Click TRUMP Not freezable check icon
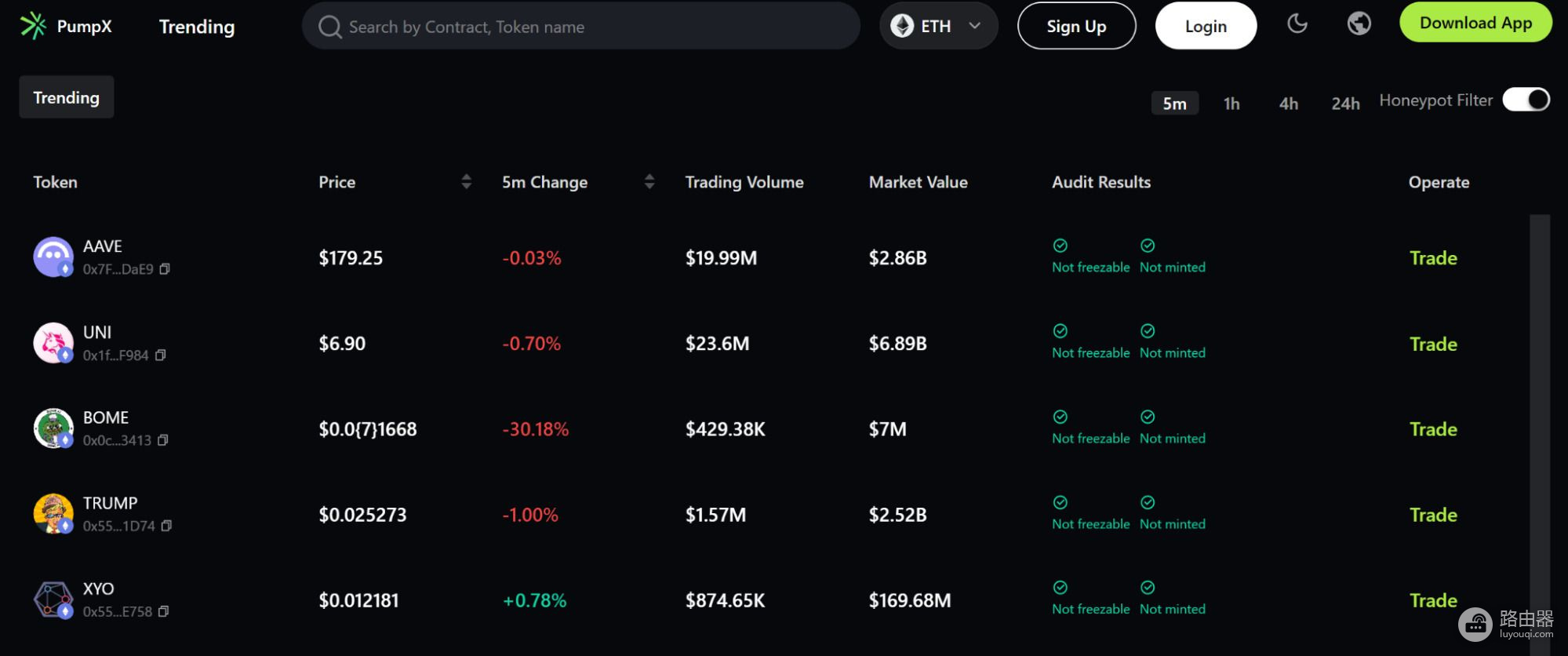 click(1060, 502)
